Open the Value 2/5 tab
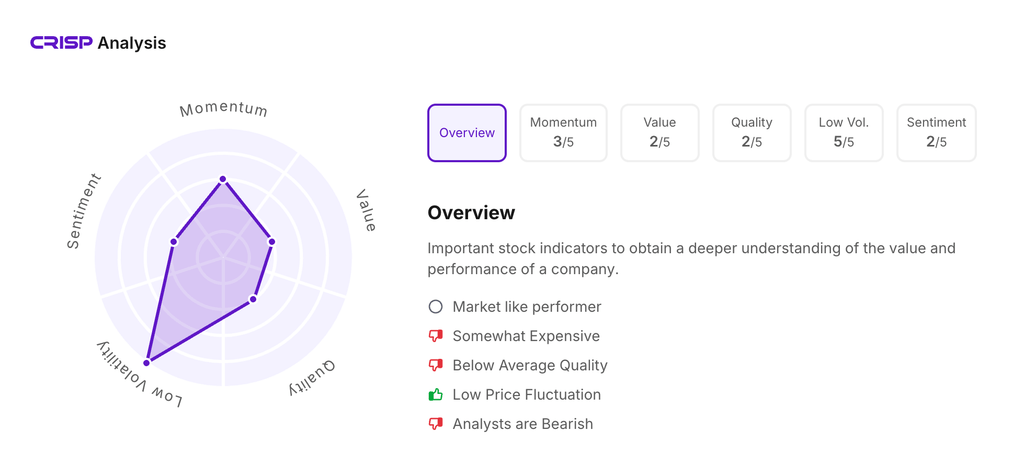Image resolution: width=1024 pixels, height=474 pixels. [x=660, y=133]
